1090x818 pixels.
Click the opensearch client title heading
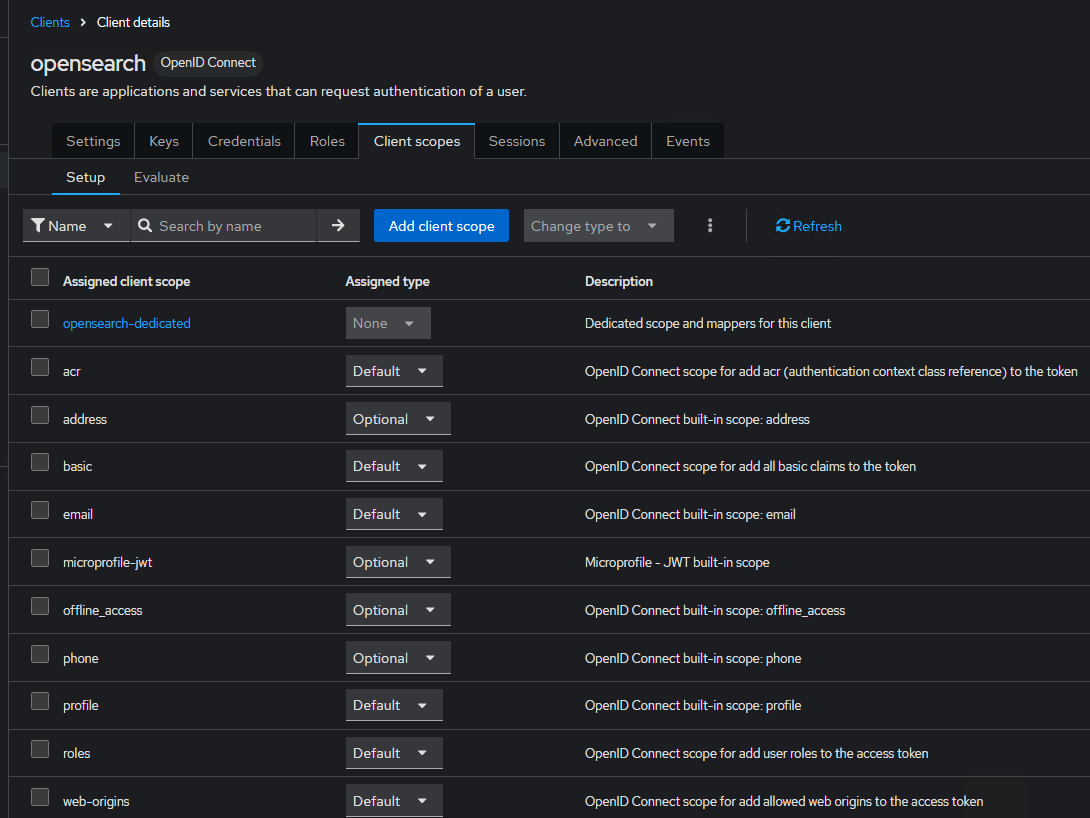pos(88,63)
